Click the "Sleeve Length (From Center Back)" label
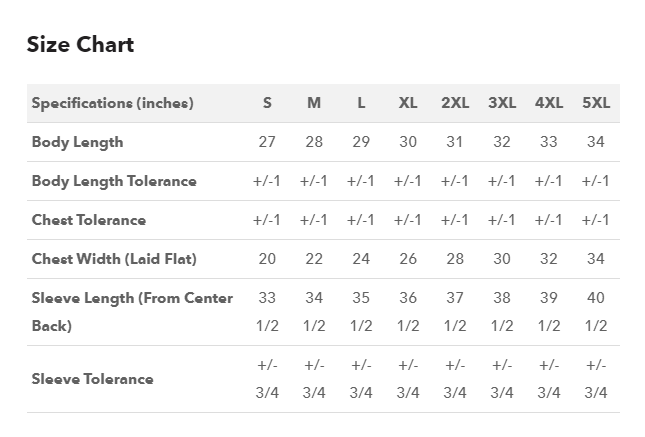Viewport: 645px width, 437px height. click(x=132, y=311)
